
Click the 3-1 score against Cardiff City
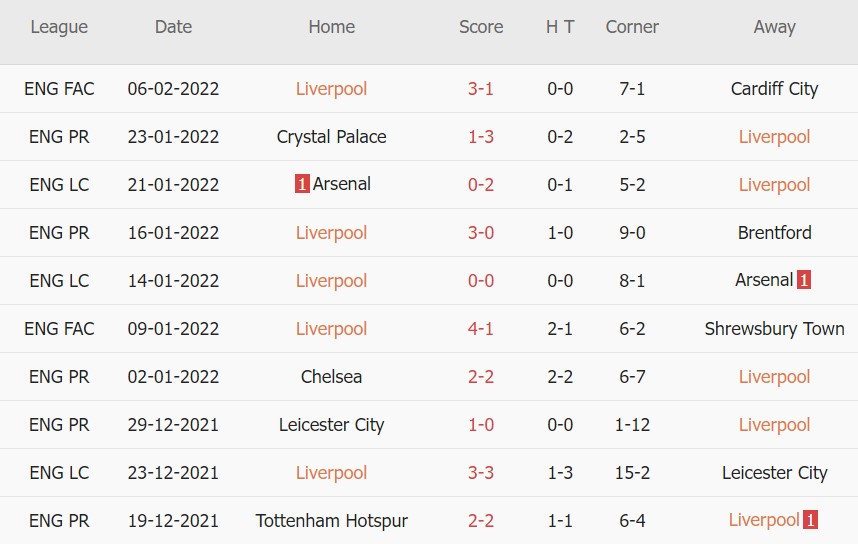[481, 89]
